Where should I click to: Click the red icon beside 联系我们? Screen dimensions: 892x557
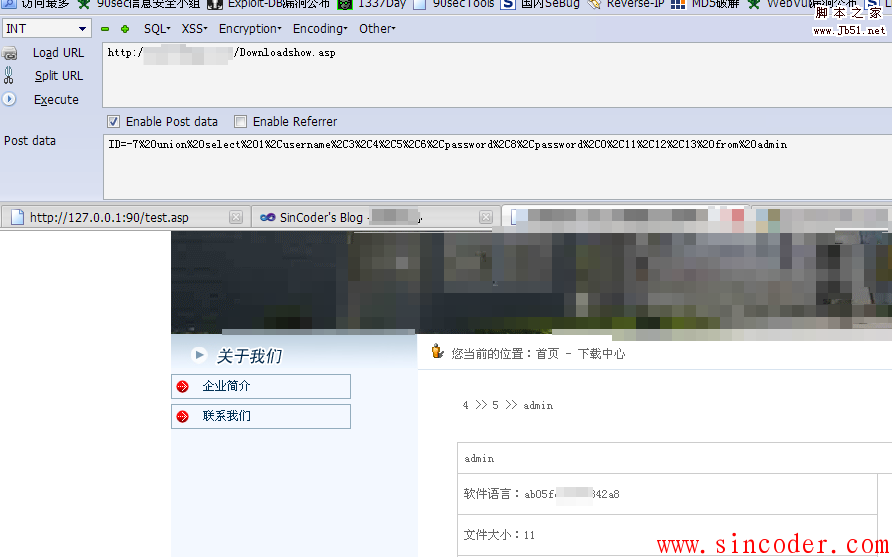click(182, 416)
